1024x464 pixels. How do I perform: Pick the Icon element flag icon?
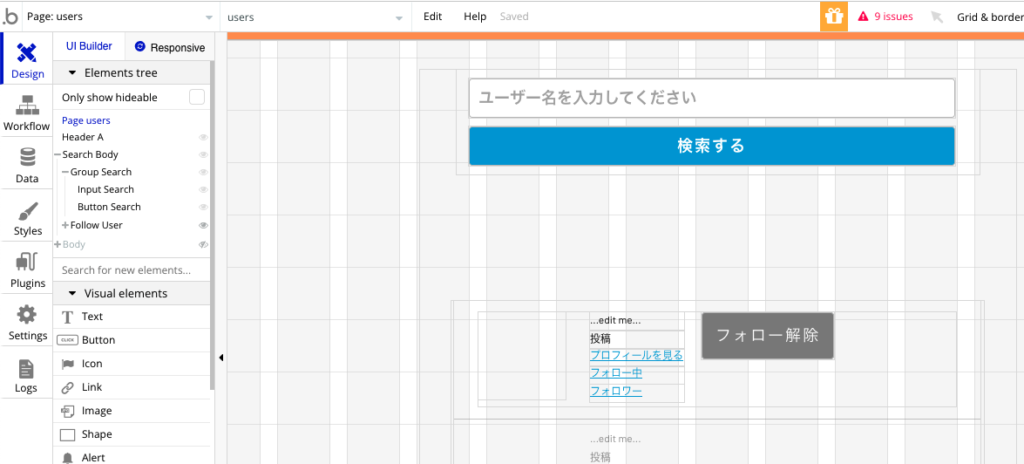point(67,364)
